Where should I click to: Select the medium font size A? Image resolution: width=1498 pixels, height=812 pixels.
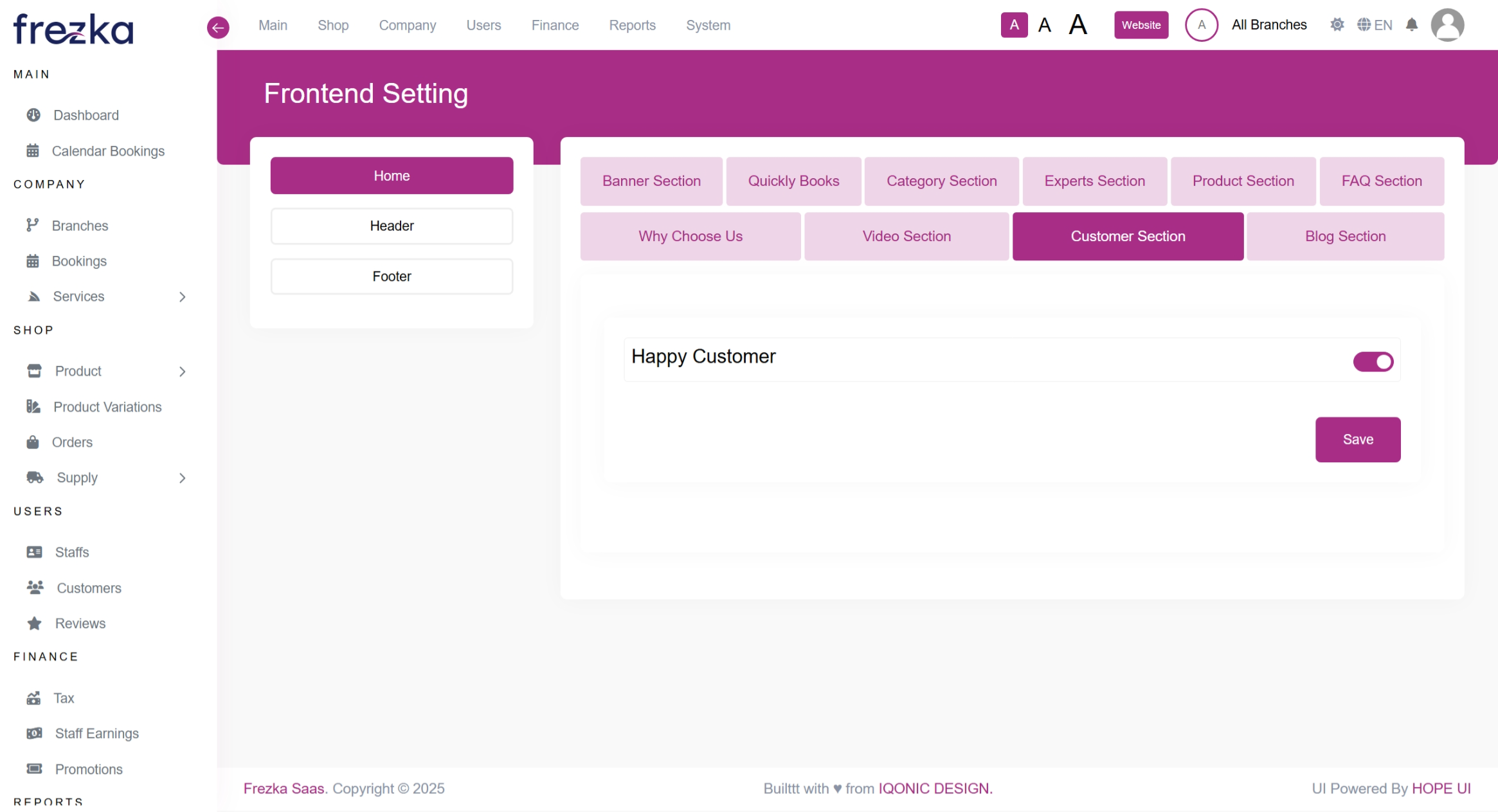point(1045,25)
